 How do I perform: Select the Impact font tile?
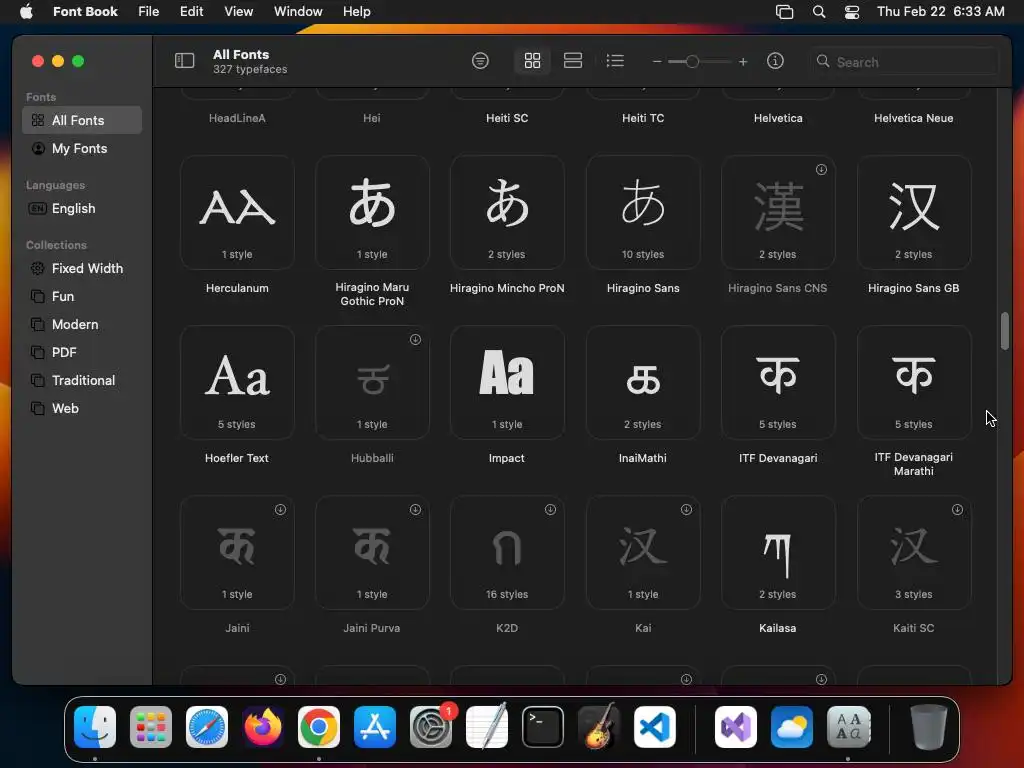[507, 382]
